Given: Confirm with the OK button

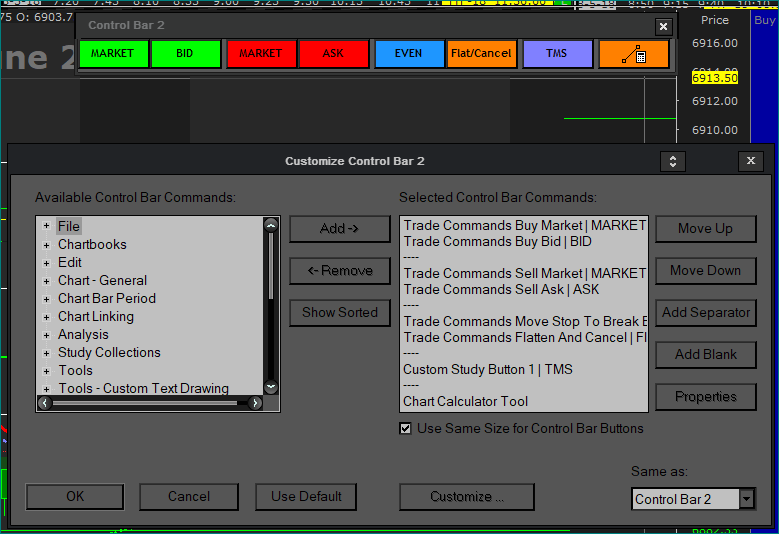Looking at the screenshot, I should (75, 497).
